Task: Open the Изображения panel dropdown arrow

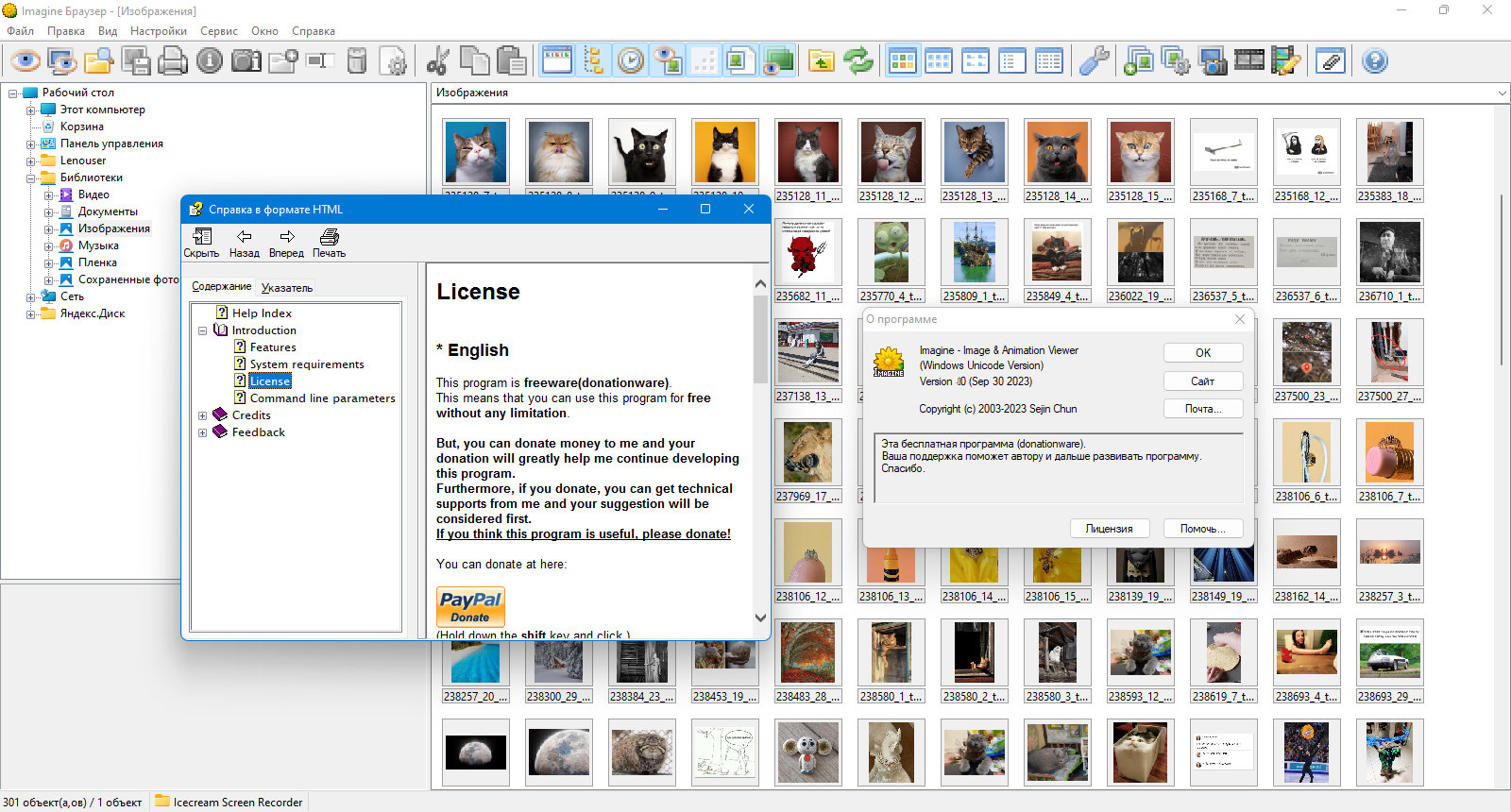Action: (1502, 93)
